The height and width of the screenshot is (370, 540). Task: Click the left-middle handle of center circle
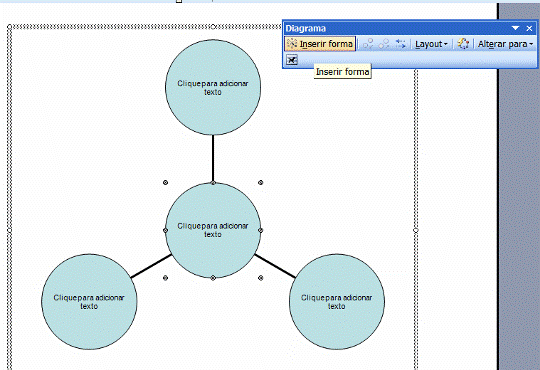(165, 230)
